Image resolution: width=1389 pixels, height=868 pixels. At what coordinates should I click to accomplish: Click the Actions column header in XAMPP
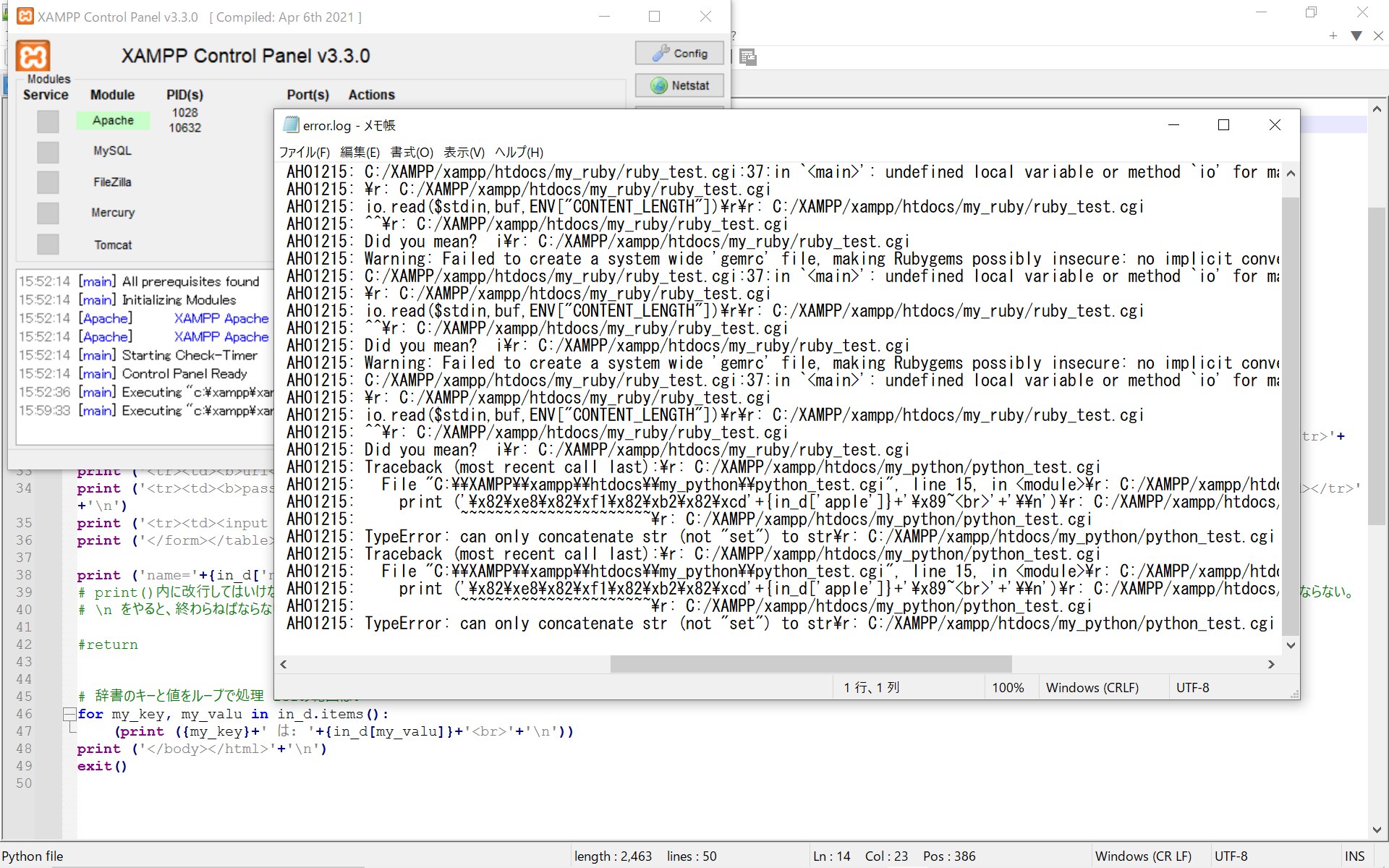pyautogui.click(x=372, y=95)
